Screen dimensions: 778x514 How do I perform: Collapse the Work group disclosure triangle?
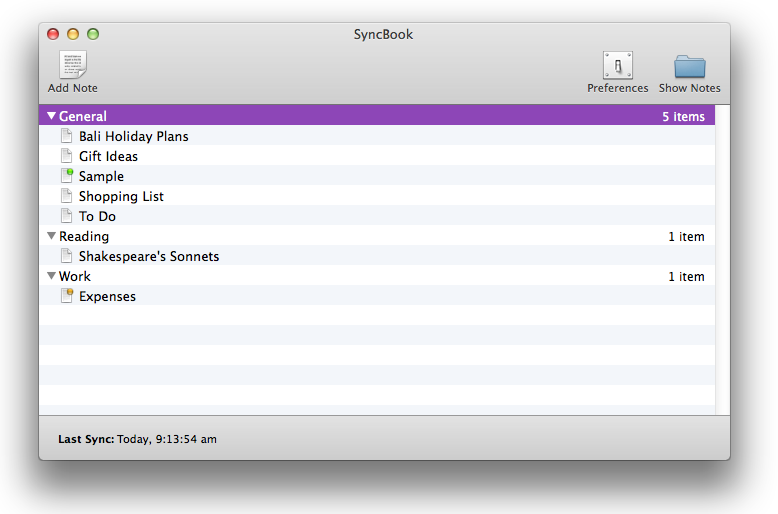(51, 275)
